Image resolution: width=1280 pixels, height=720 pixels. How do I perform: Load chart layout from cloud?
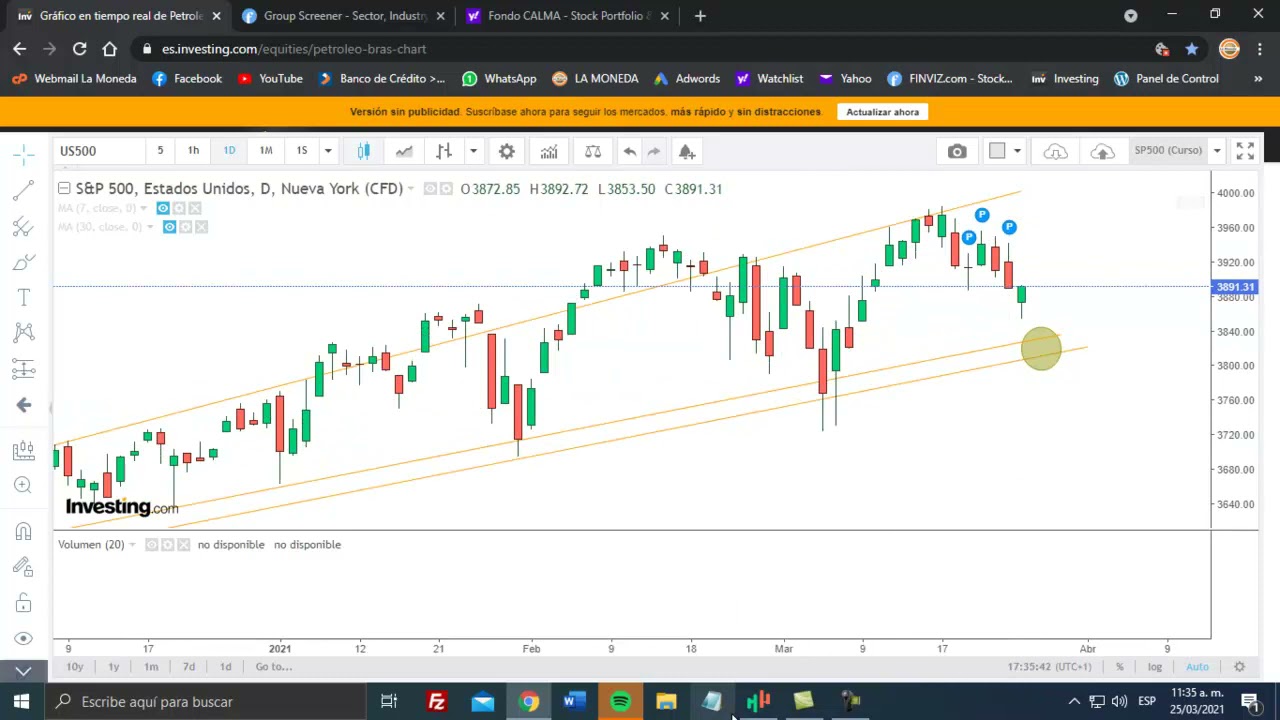coord(1056,151)
